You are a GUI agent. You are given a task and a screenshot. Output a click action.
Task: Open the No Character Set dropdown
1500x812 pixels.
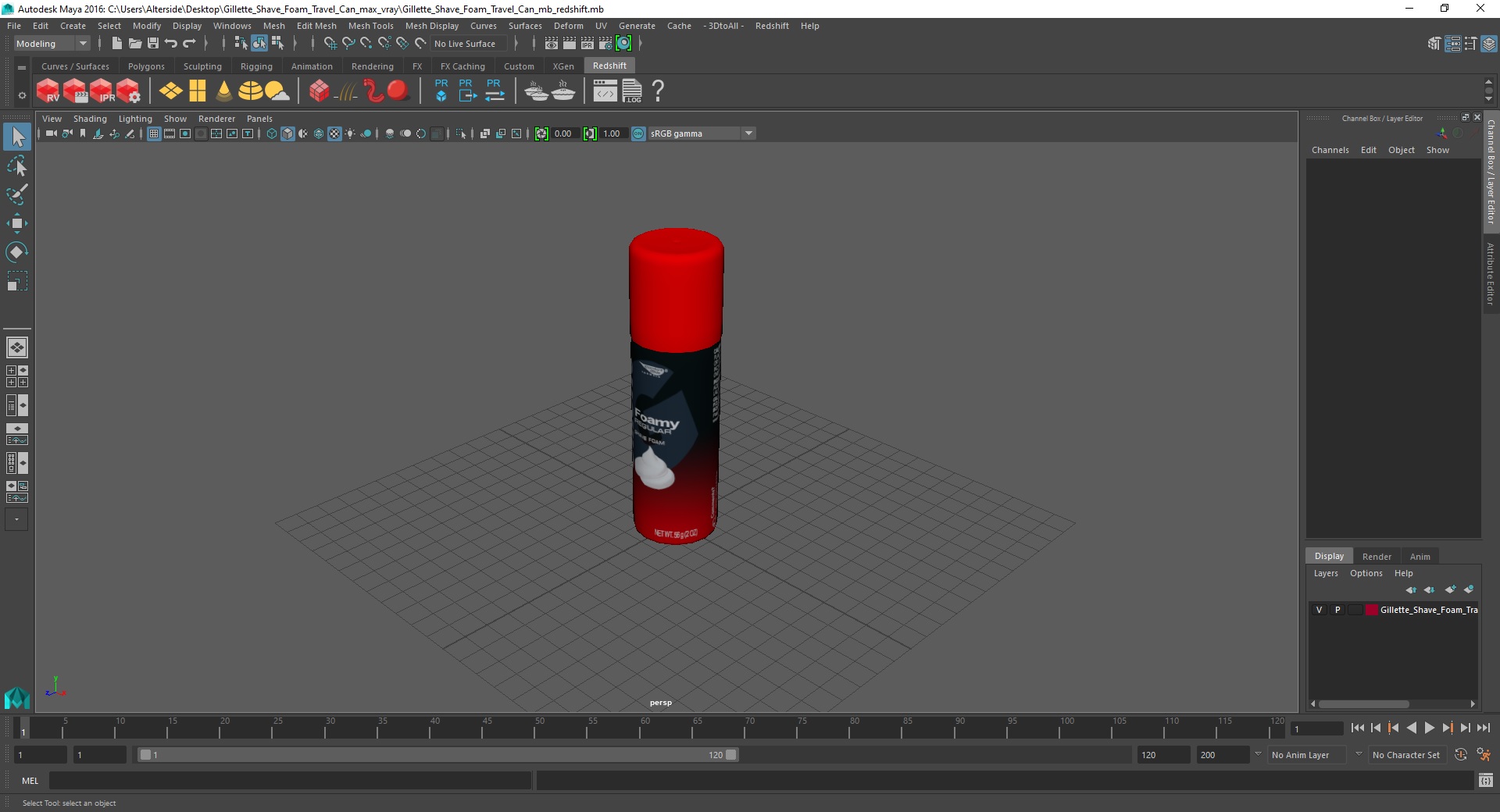click(x=1409, y=755)
